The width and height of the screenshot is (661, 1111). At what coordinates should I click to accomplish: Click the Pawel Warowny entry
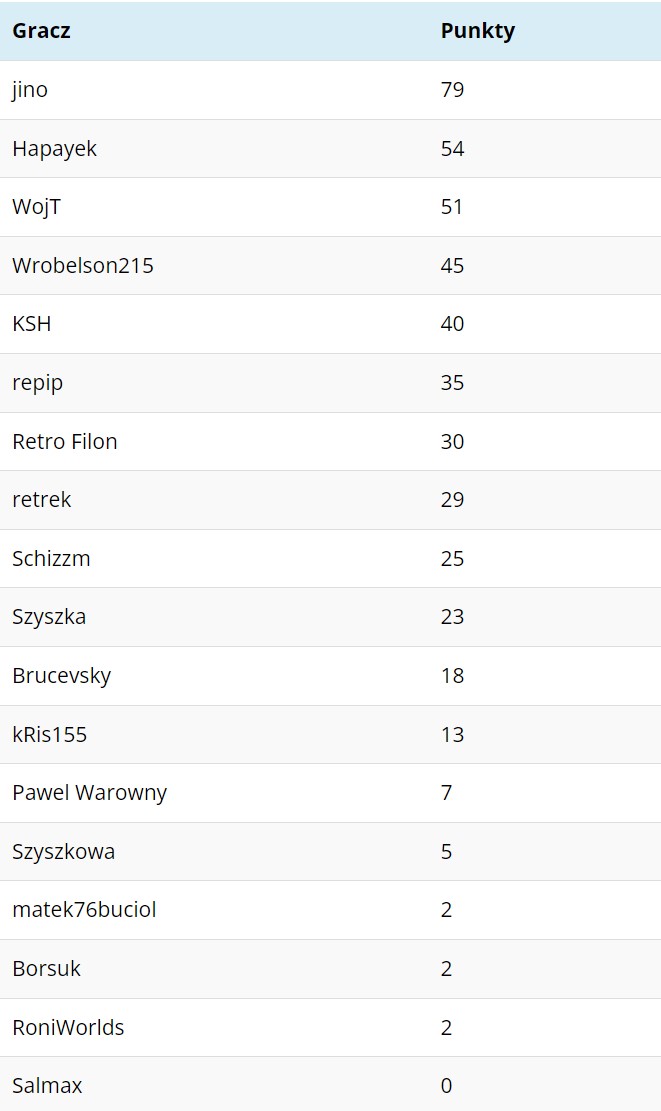coord(89,793)
